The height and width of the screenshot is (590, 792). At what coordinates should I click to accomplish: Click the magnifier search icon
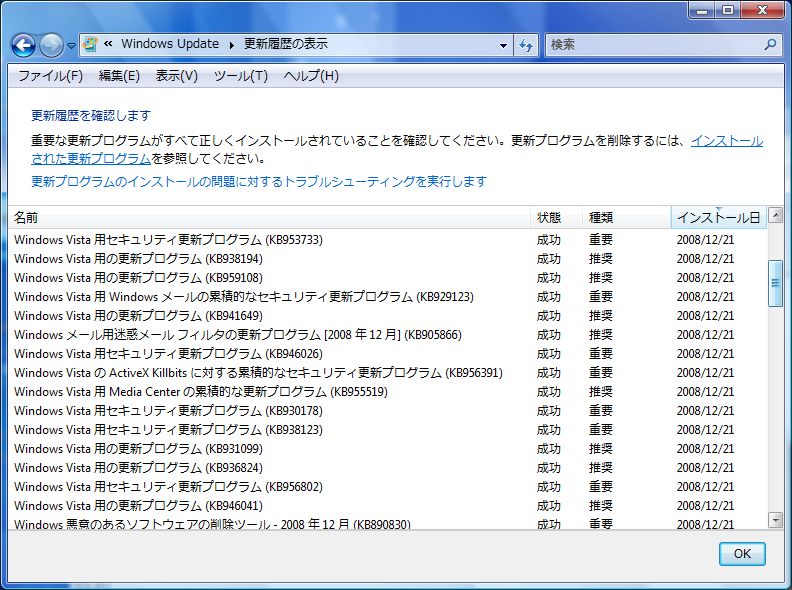tap(770, 44)
